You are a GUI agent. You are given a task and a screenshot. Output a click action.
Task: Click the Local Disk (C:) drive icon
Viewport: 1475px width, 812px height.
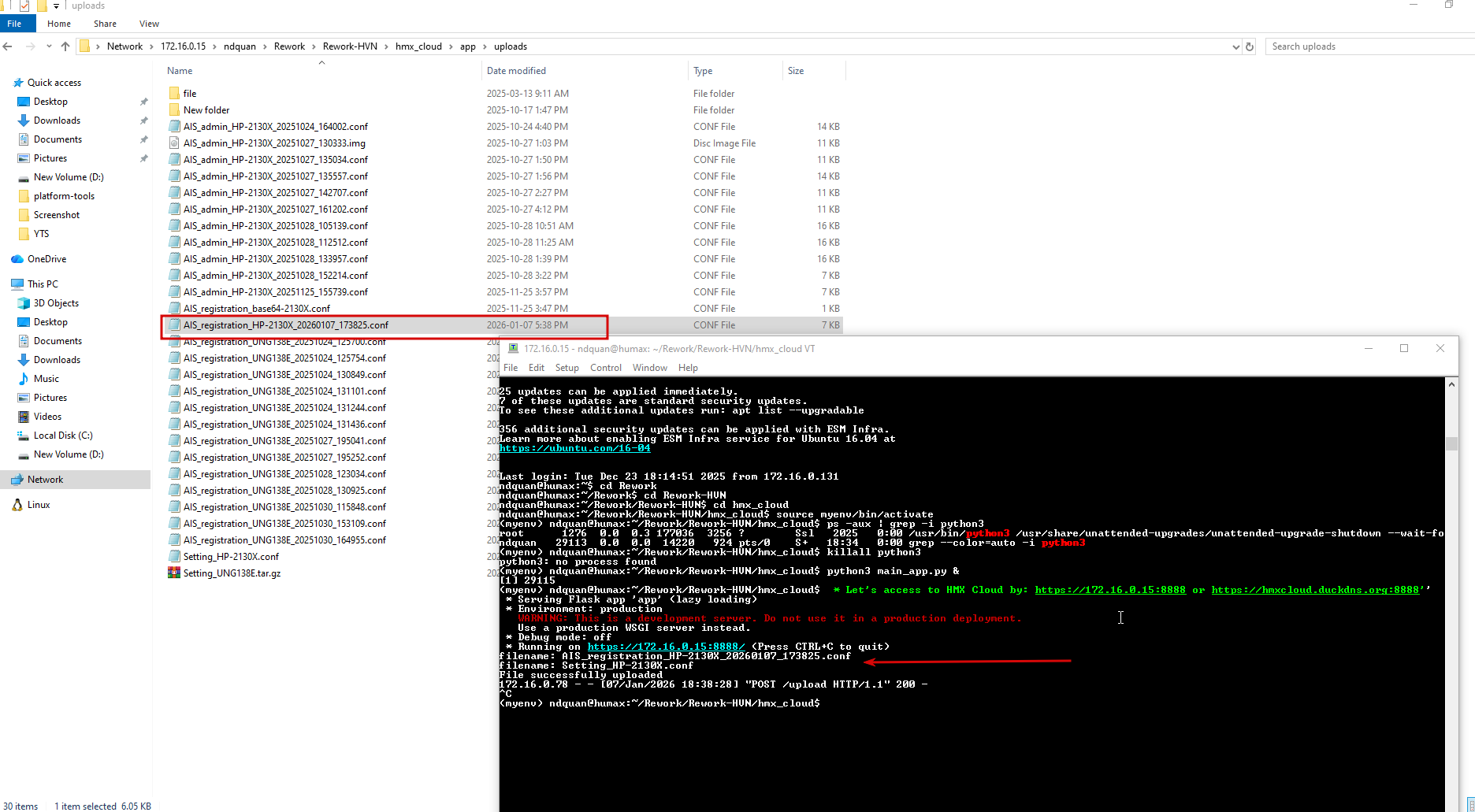(24, 436)
